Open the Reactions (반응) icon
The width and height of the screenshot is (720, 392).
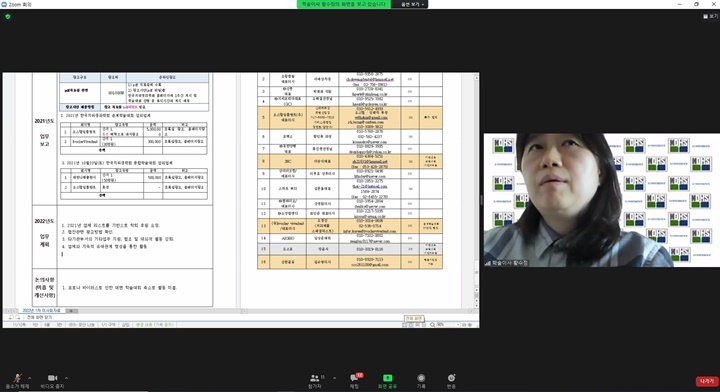[x=451, y=381]
